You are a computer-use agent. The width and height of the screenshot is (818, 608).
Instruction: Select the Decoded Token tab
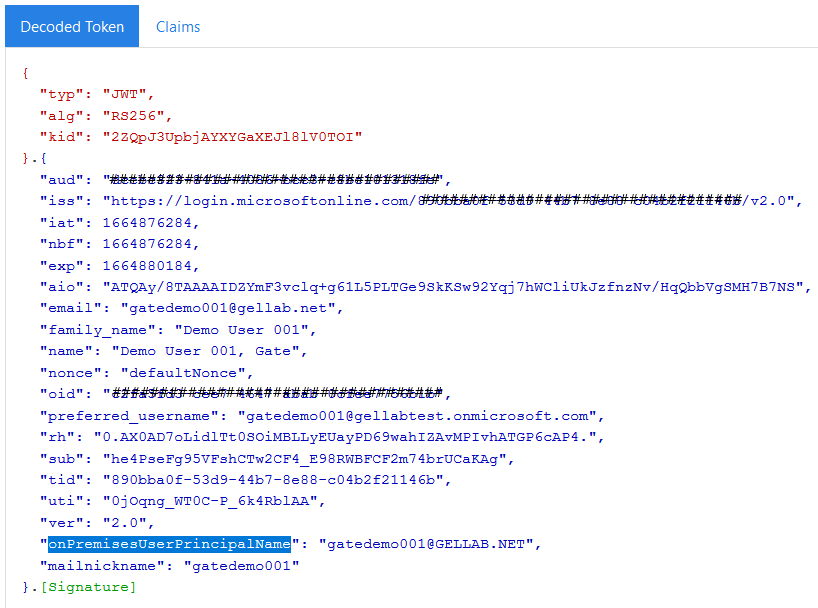point(72,27)
